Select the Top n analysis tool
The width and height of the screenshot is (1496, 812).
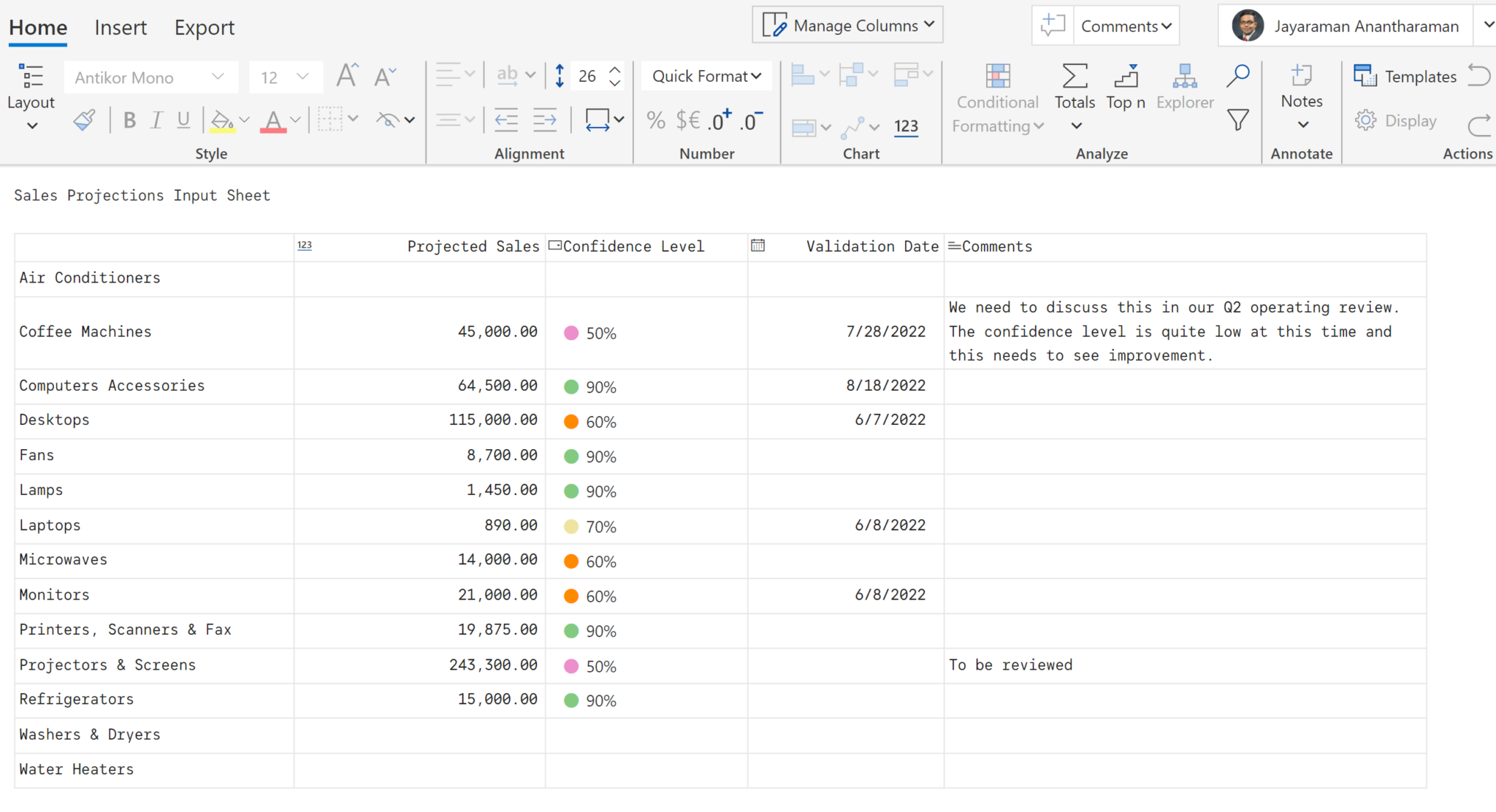[x=1125, y=88]
